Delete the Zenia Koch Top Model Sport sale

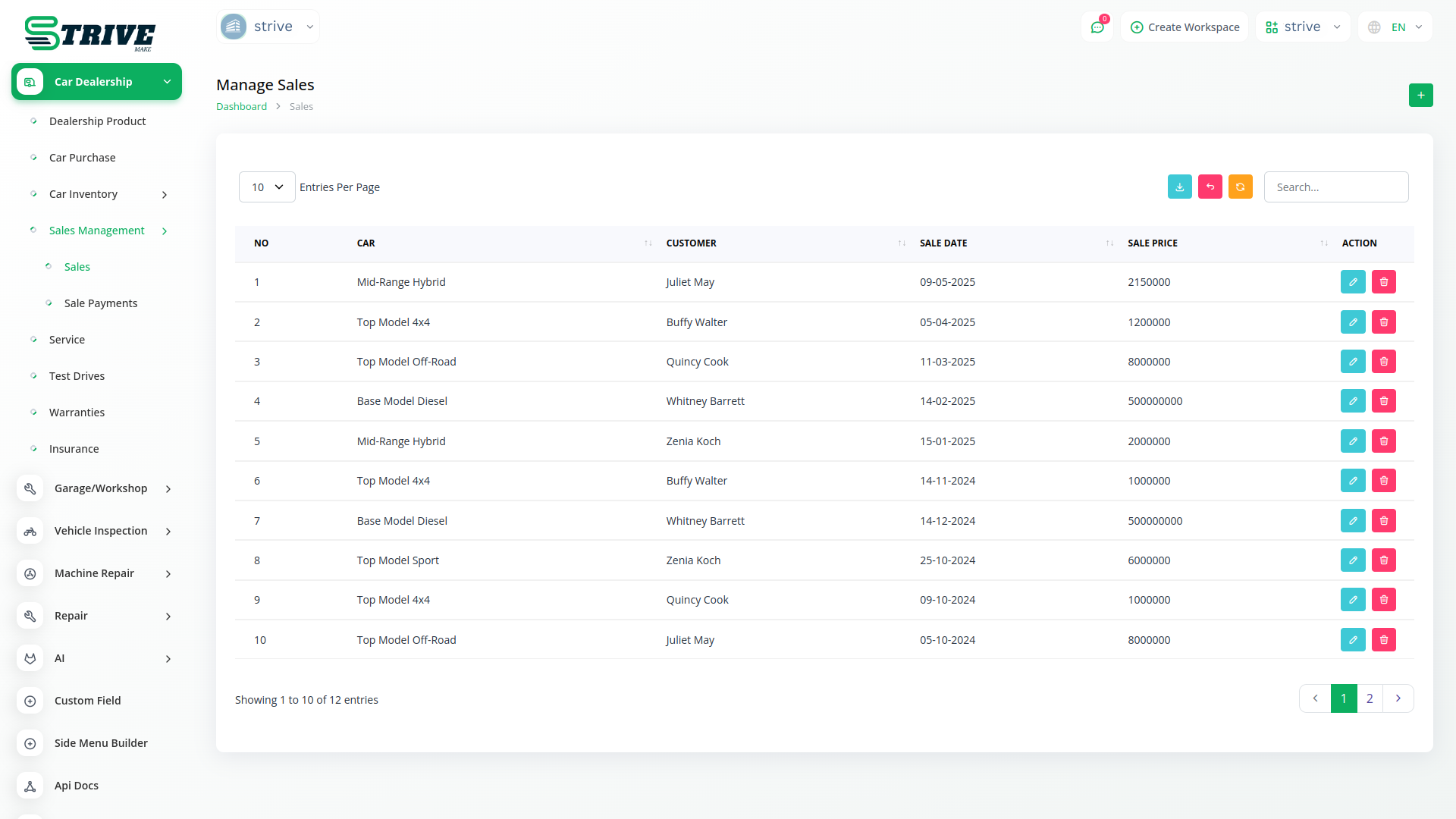[x=1383, y=560]
